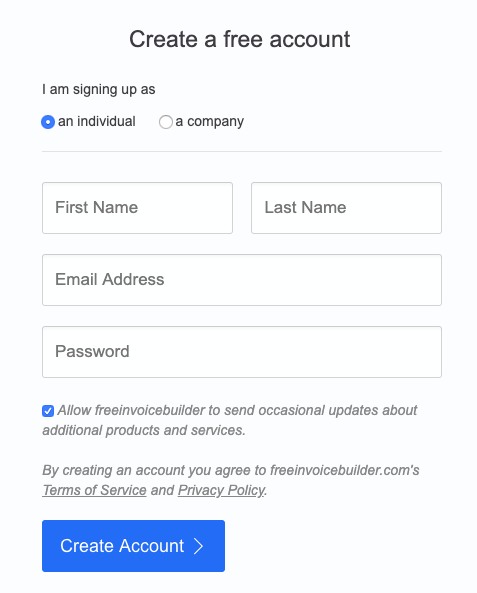Click the divider line below the radio options

coord(242,152)
